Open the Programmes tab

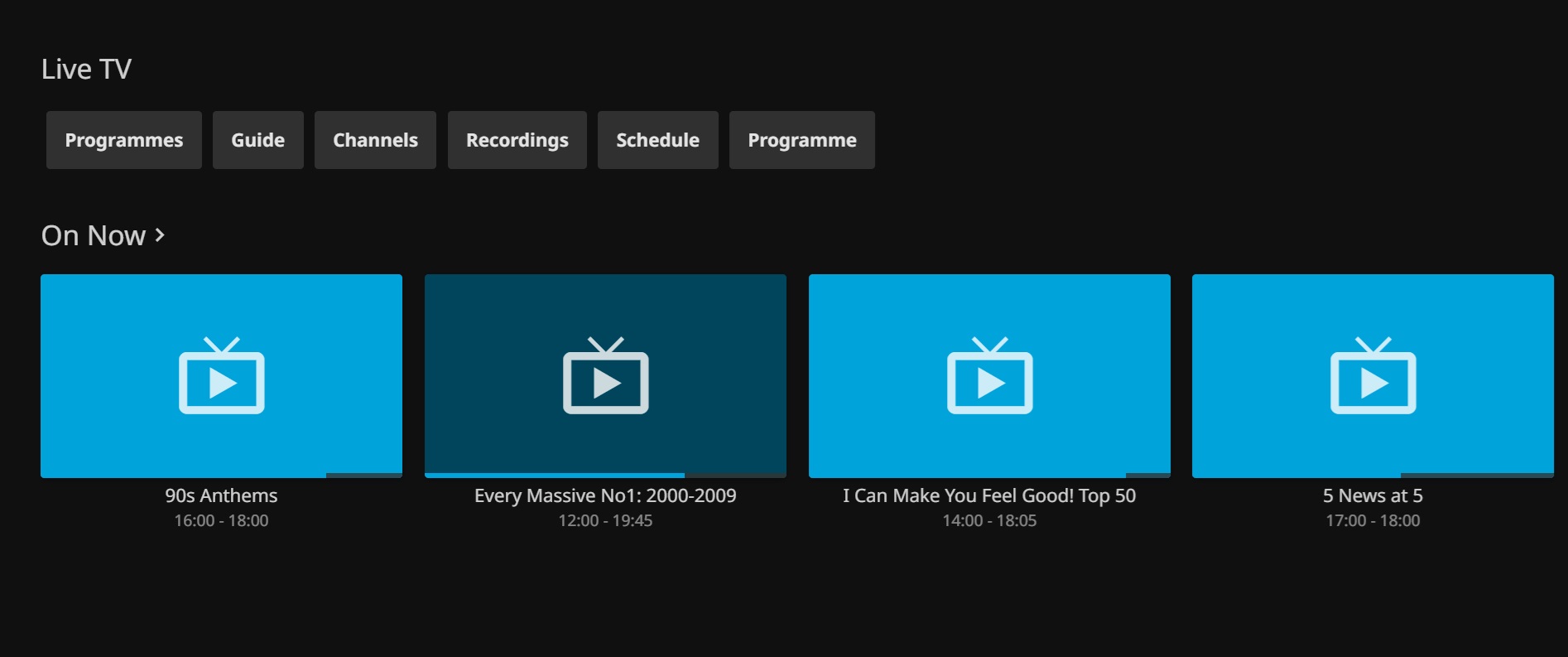(124, 140)
